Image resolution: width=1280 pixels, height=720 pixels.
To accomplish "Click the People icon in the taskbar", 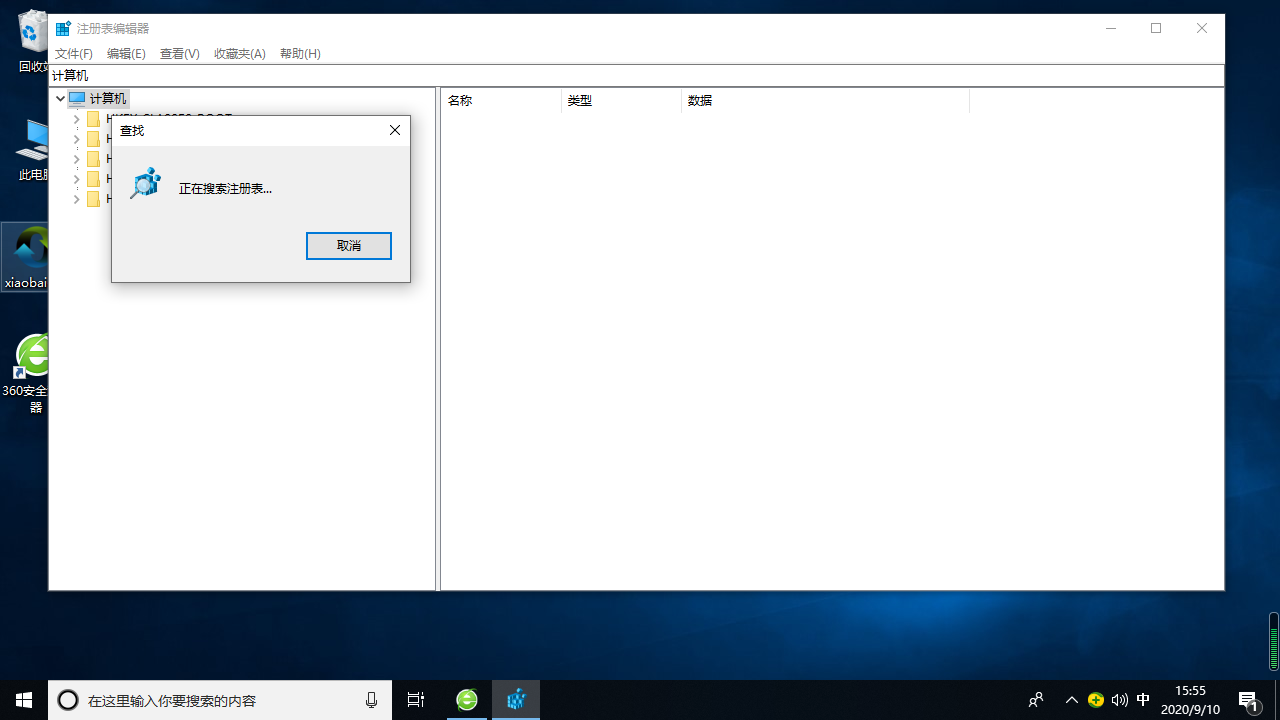I will (1036, 700).
